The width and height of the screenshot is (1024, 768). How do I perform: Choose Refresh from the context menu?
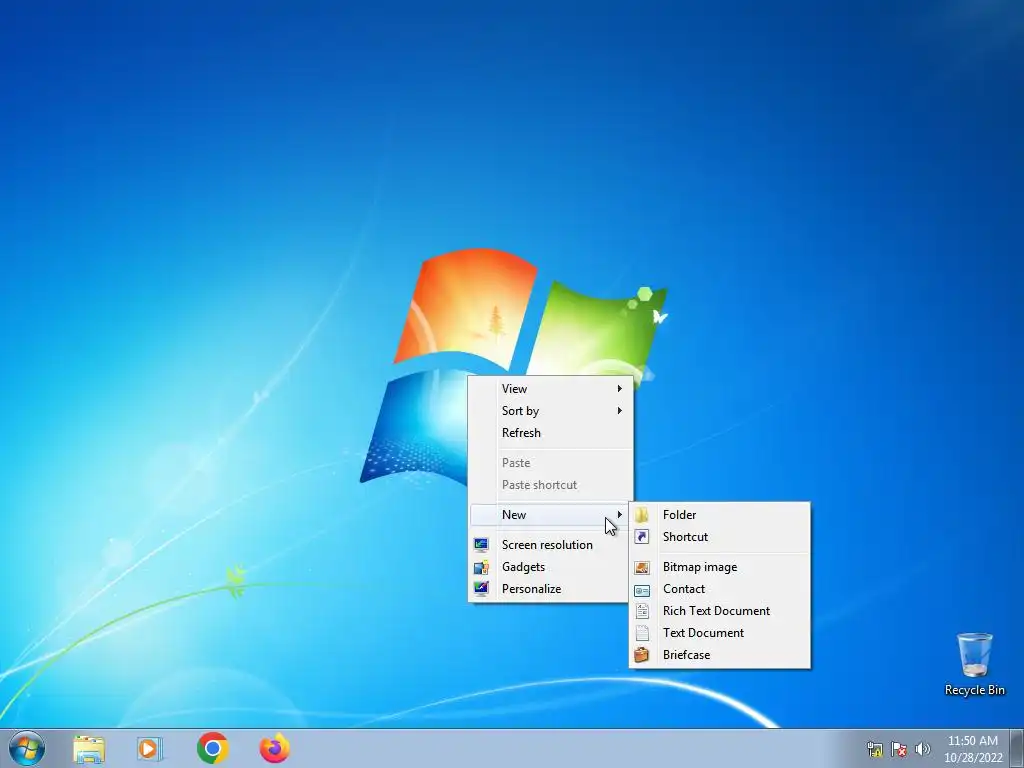pos(551,433)
